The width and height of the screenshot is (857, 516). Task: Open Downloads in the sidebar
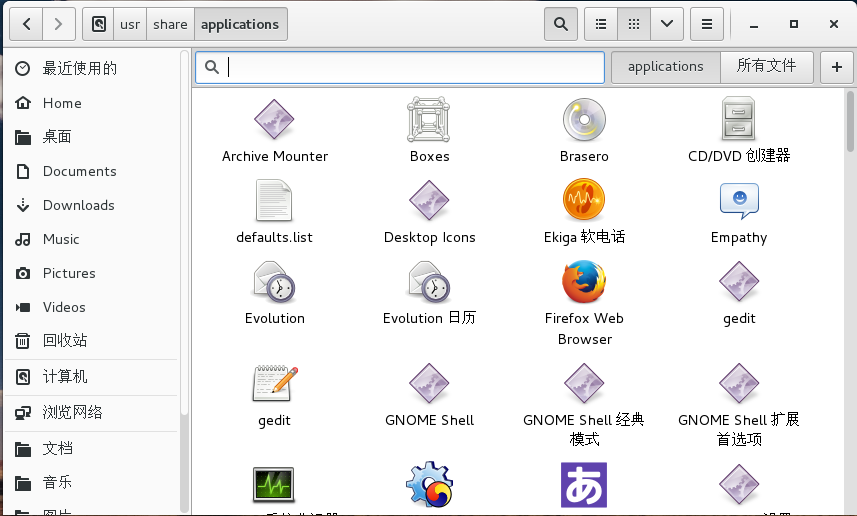coord(91,205)
